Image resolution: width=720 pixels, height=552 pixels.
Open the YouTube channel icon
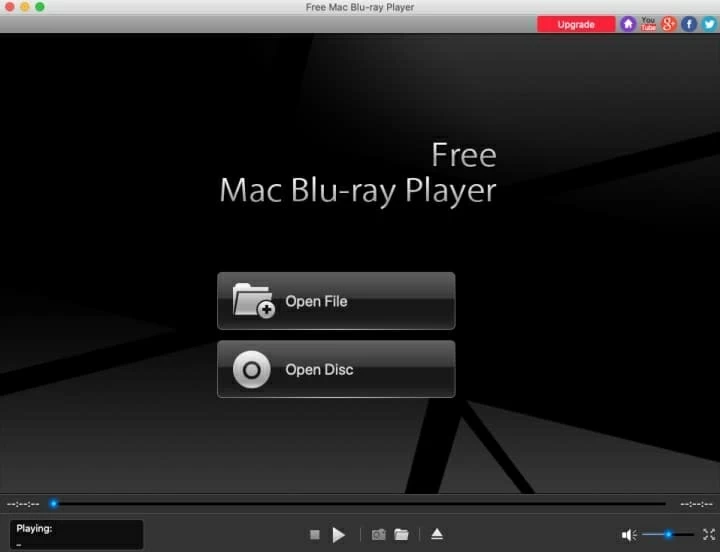tap(648, 24)
